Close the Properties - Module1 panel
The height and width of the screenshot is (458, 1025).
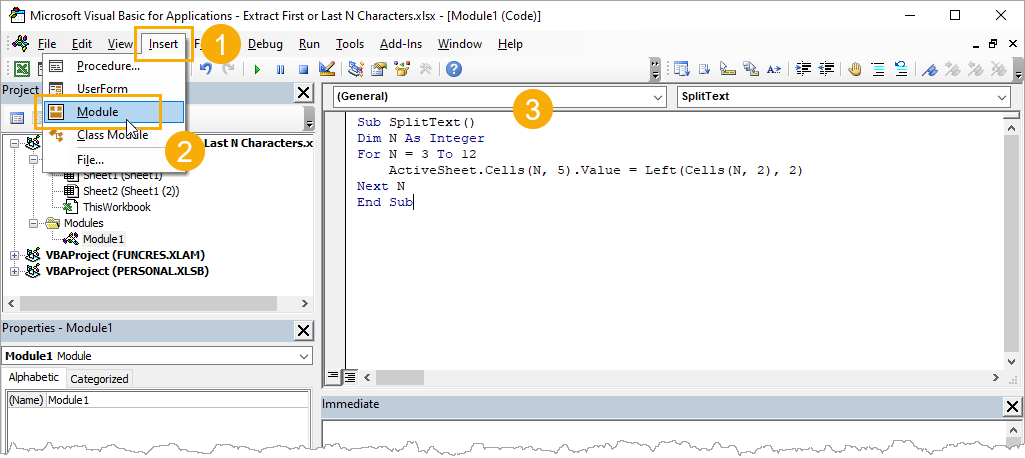pos(303,331)
